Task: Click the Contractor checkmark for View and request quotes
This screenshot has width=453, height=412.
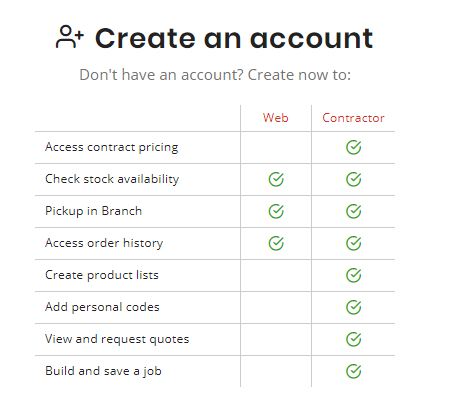Action: click(x=353, y=339)
